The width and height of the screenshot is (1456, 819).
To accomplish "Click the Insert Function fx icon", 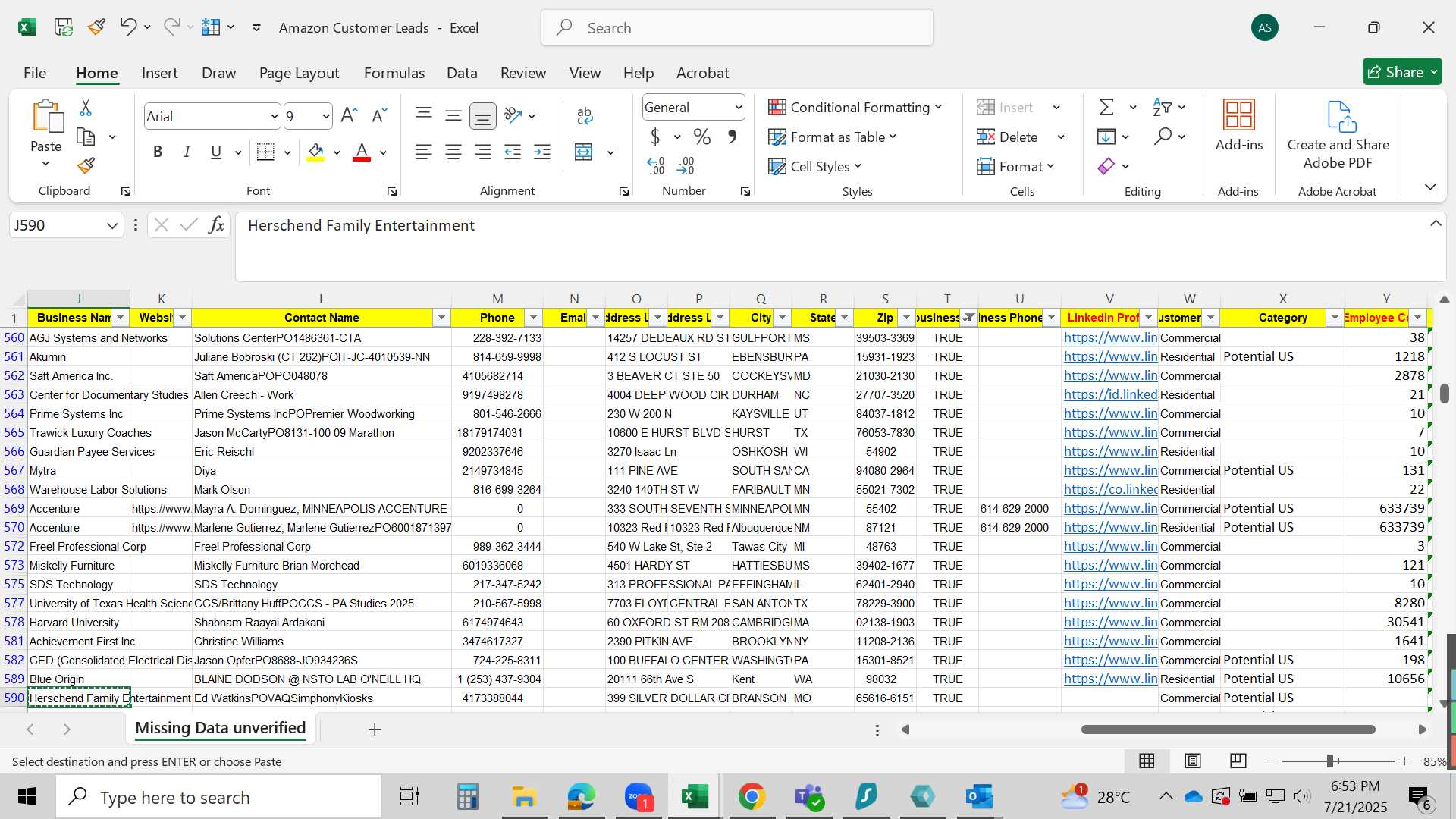I will pyautogui.click(x=216, y=225).
